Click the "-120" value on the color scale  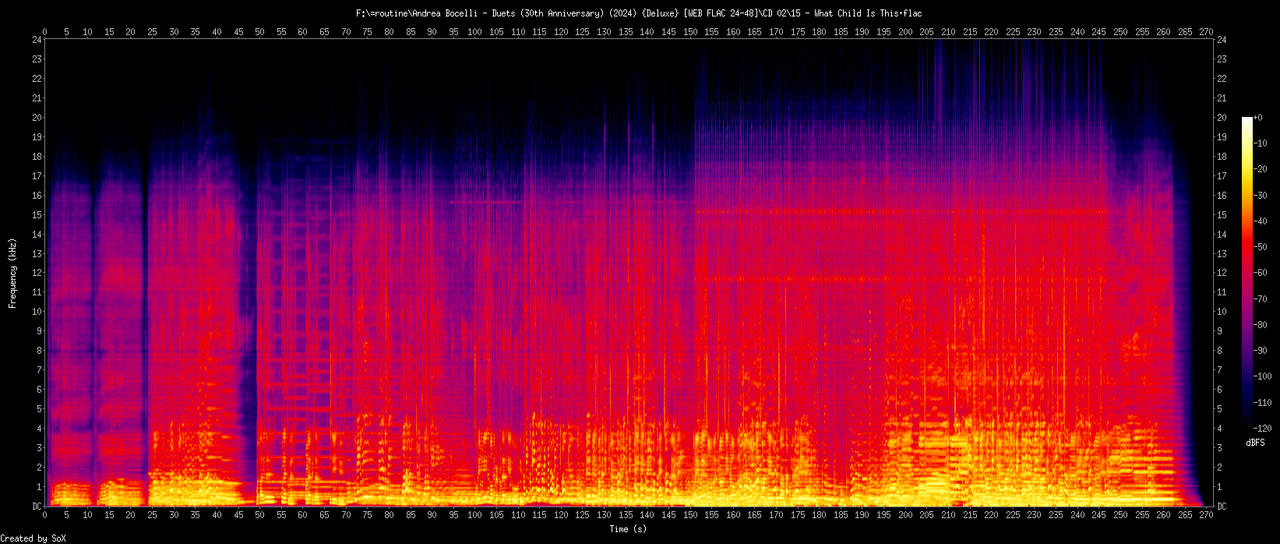click(x=1264, y=428)
